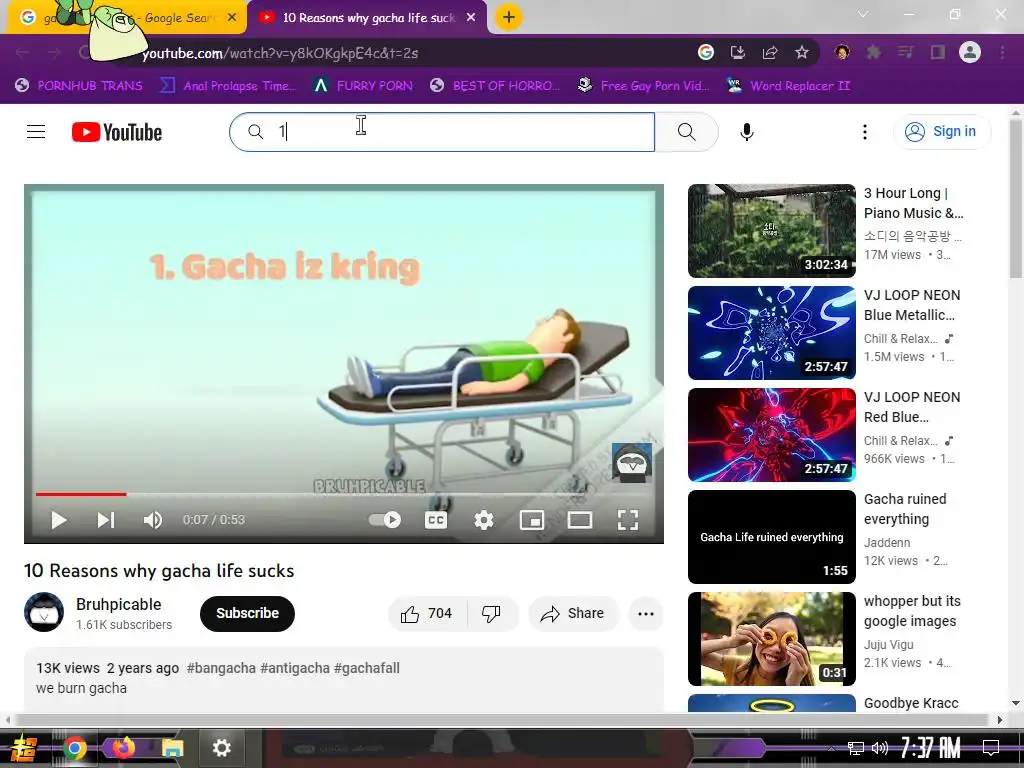Click the taskbar clock showing 7:37 AM
1024x768 pixels.
click(930, 748)
